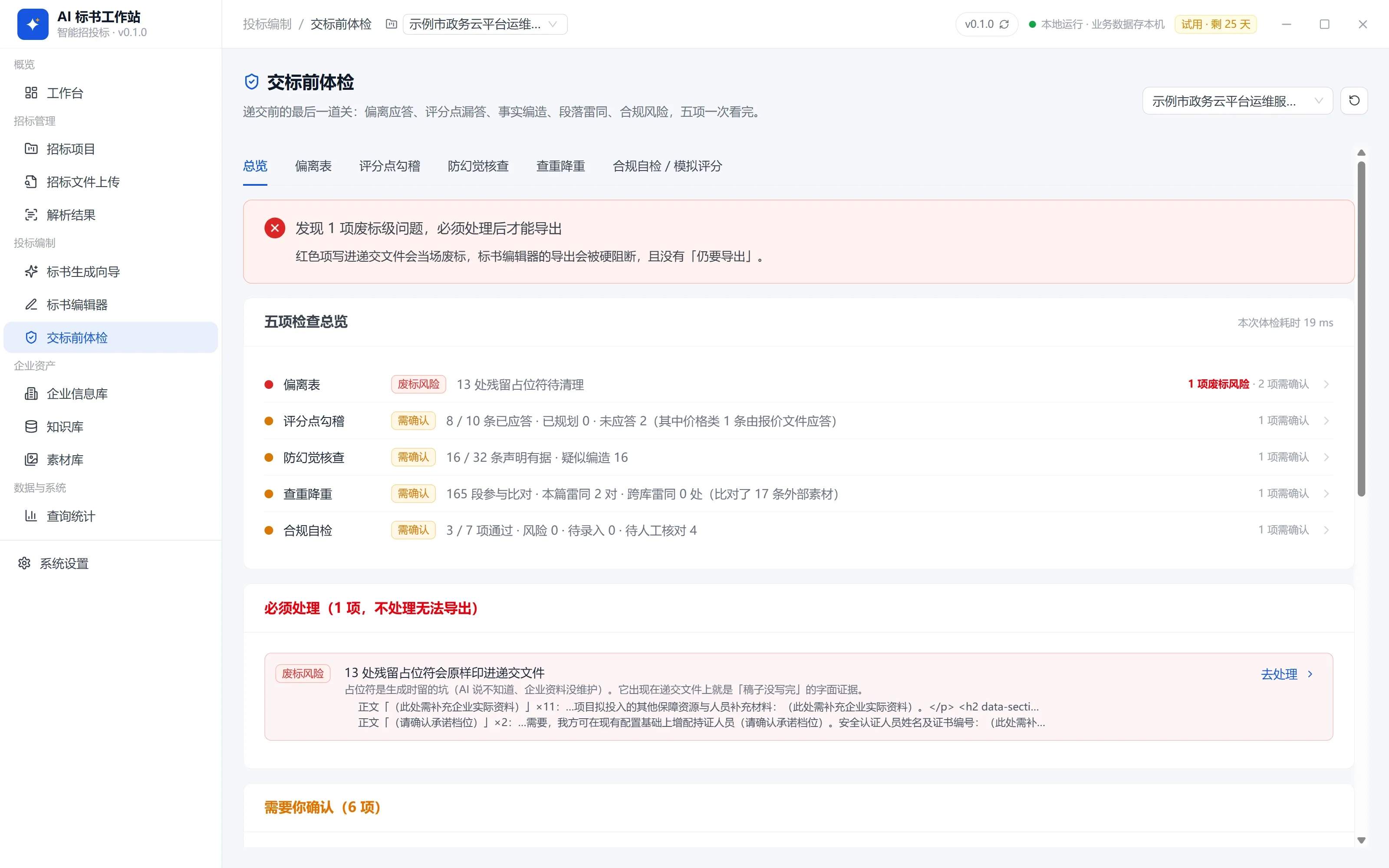
Task: Expand the 防幻觉核查 row chevron
Action: (1326, 457)
